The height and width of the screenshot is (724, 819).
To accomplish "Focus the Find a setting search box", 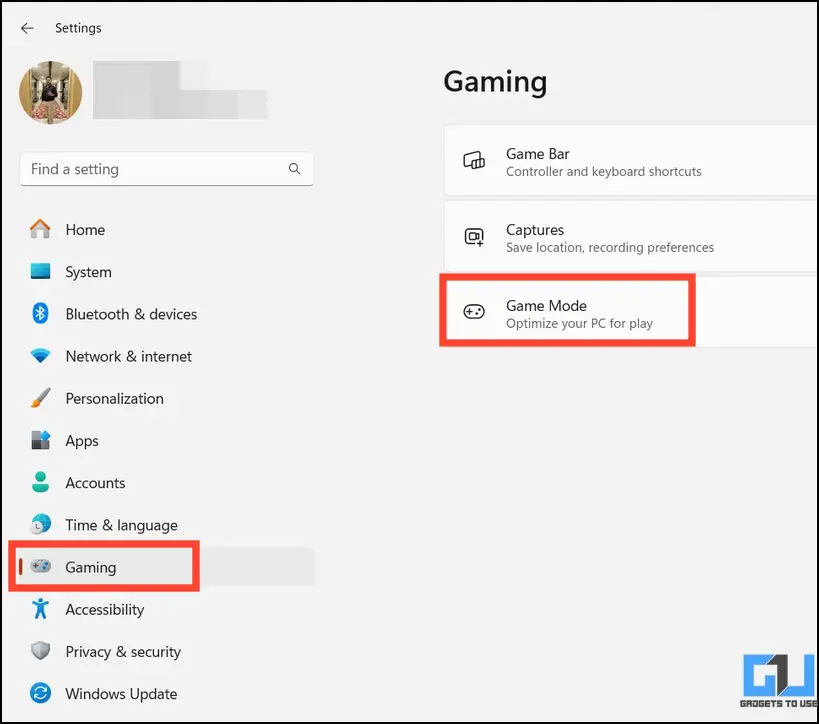I will (x=167, y=169).
